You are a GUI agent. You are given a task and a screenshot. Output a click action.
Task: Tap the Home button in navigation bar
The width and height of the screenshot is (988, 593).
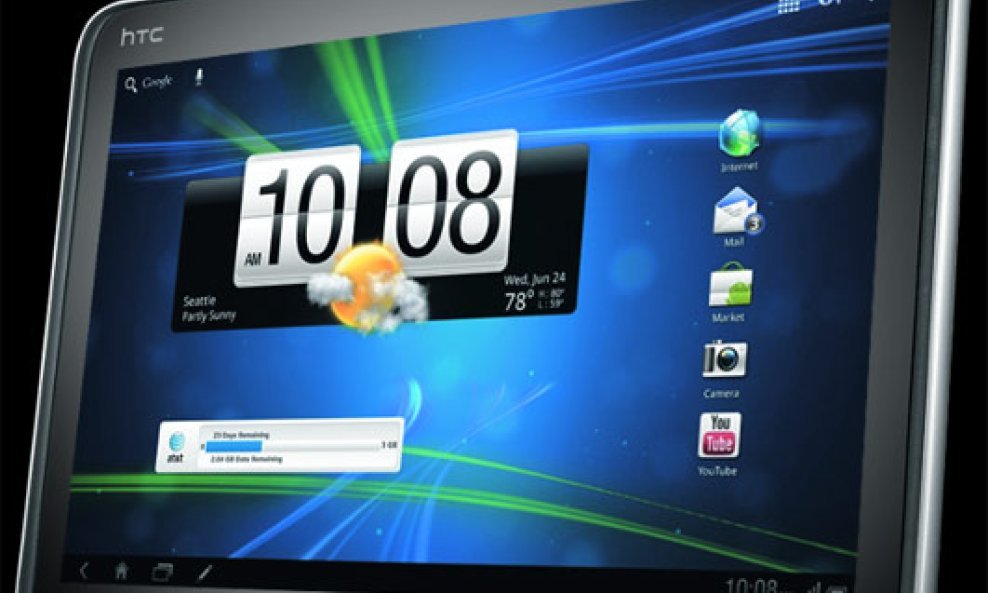[122, 571]
